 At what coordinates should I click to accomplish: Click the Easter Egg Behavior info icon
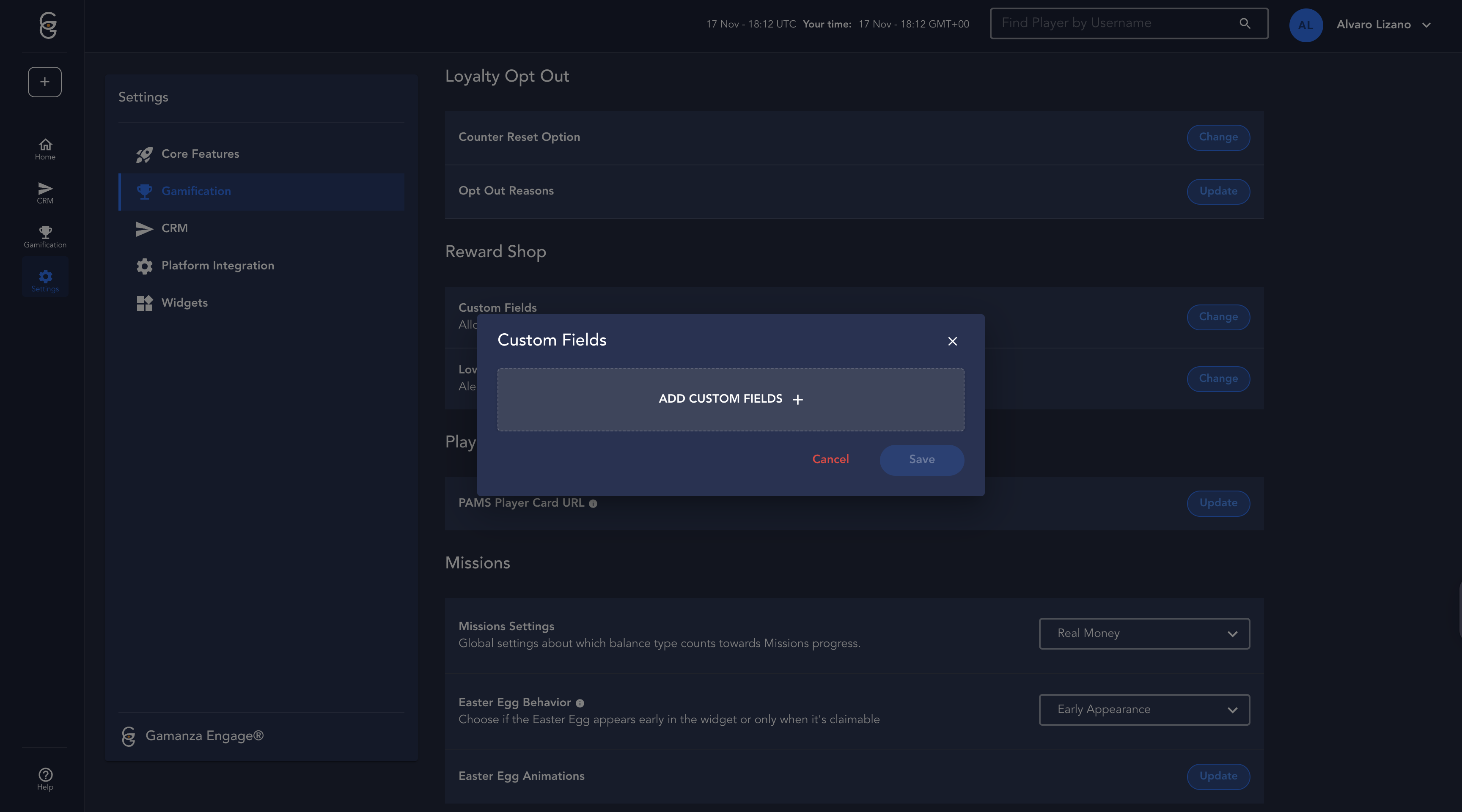[x=580, y=703]
